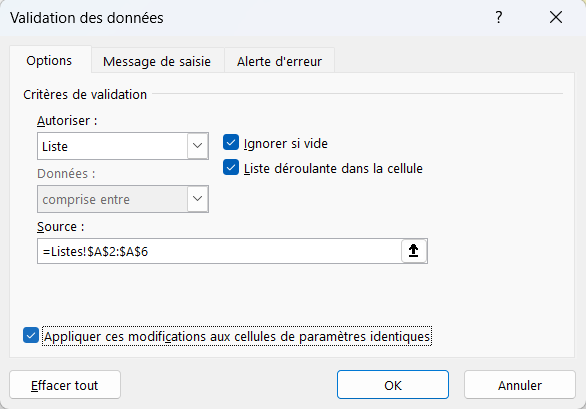Screen dimensions: 586x409
Task: Click the range selector arrow in Source field
Action: pos(414,251)
